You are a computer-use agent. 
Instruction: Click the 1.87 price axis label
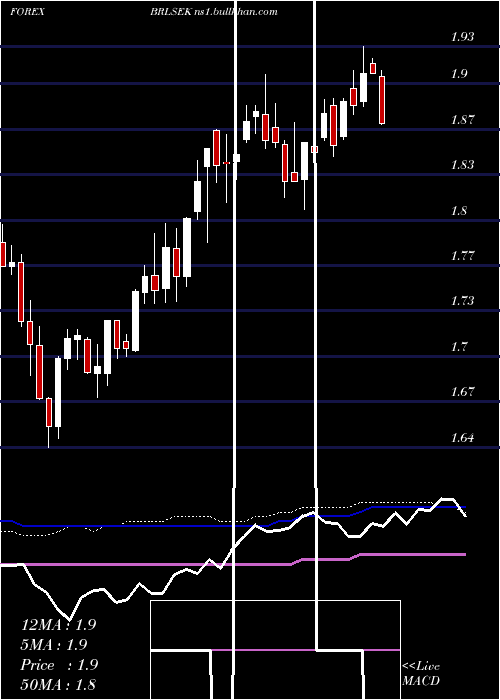[462, 119]
